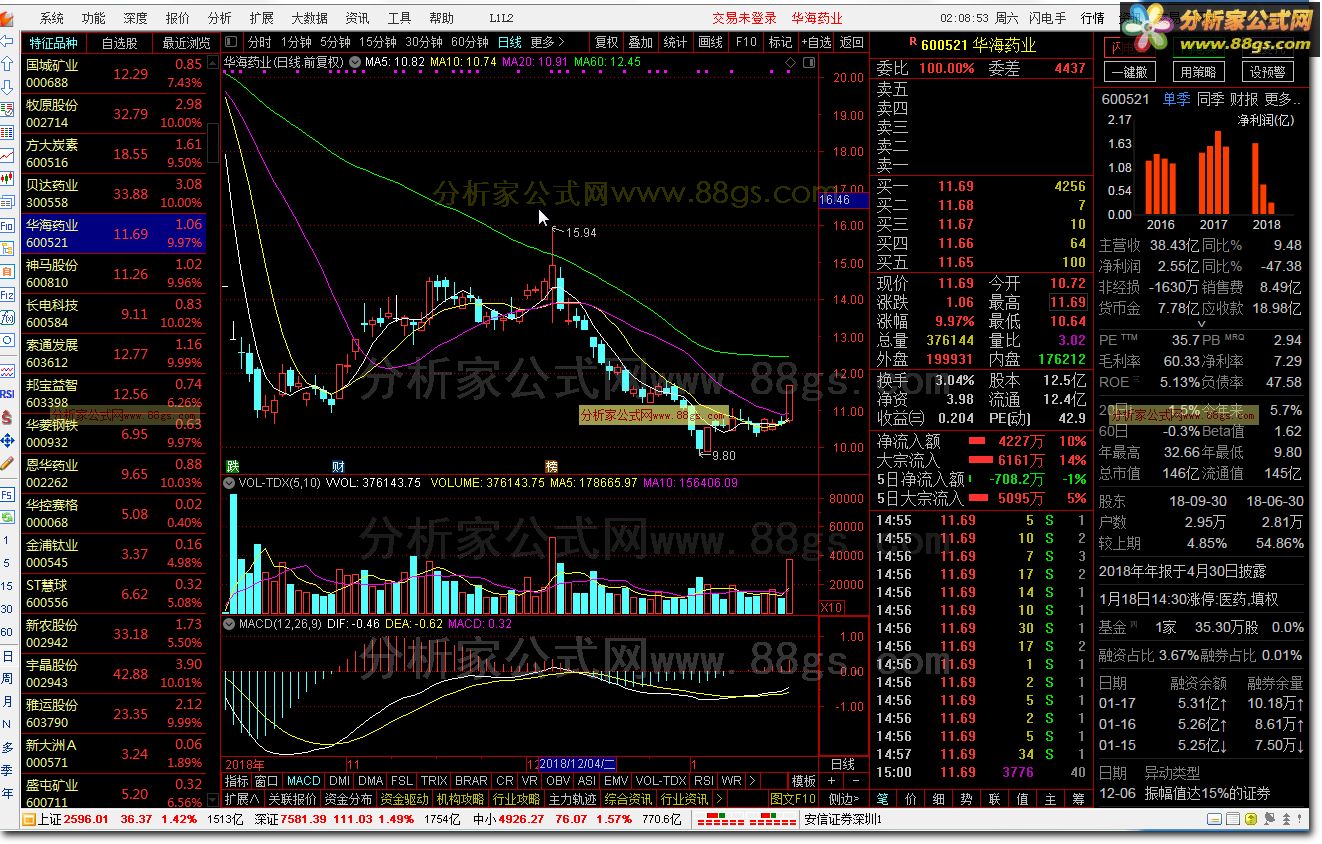
Task: Click 设预警 button
Action: [x=1267, y=72]
